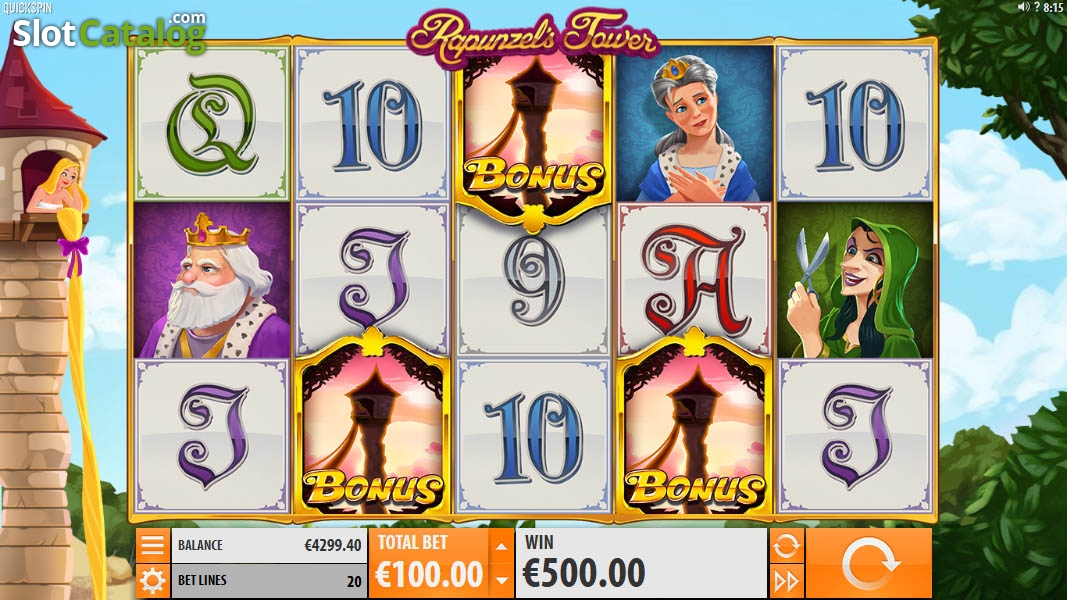Select the King symbol on the first reel

point(212,280)
